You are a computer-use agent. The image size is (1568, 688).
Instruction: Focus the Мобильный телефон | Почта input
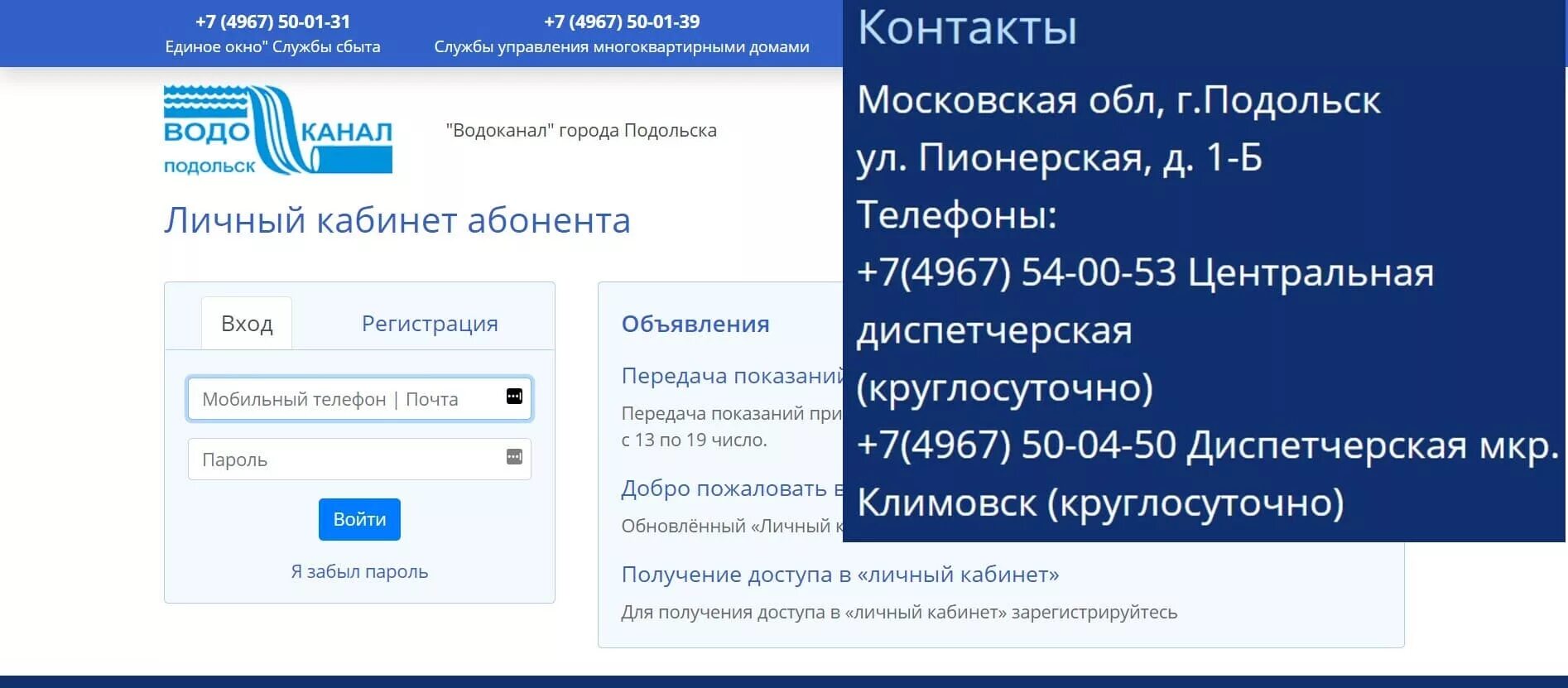(x=359, y=399)
